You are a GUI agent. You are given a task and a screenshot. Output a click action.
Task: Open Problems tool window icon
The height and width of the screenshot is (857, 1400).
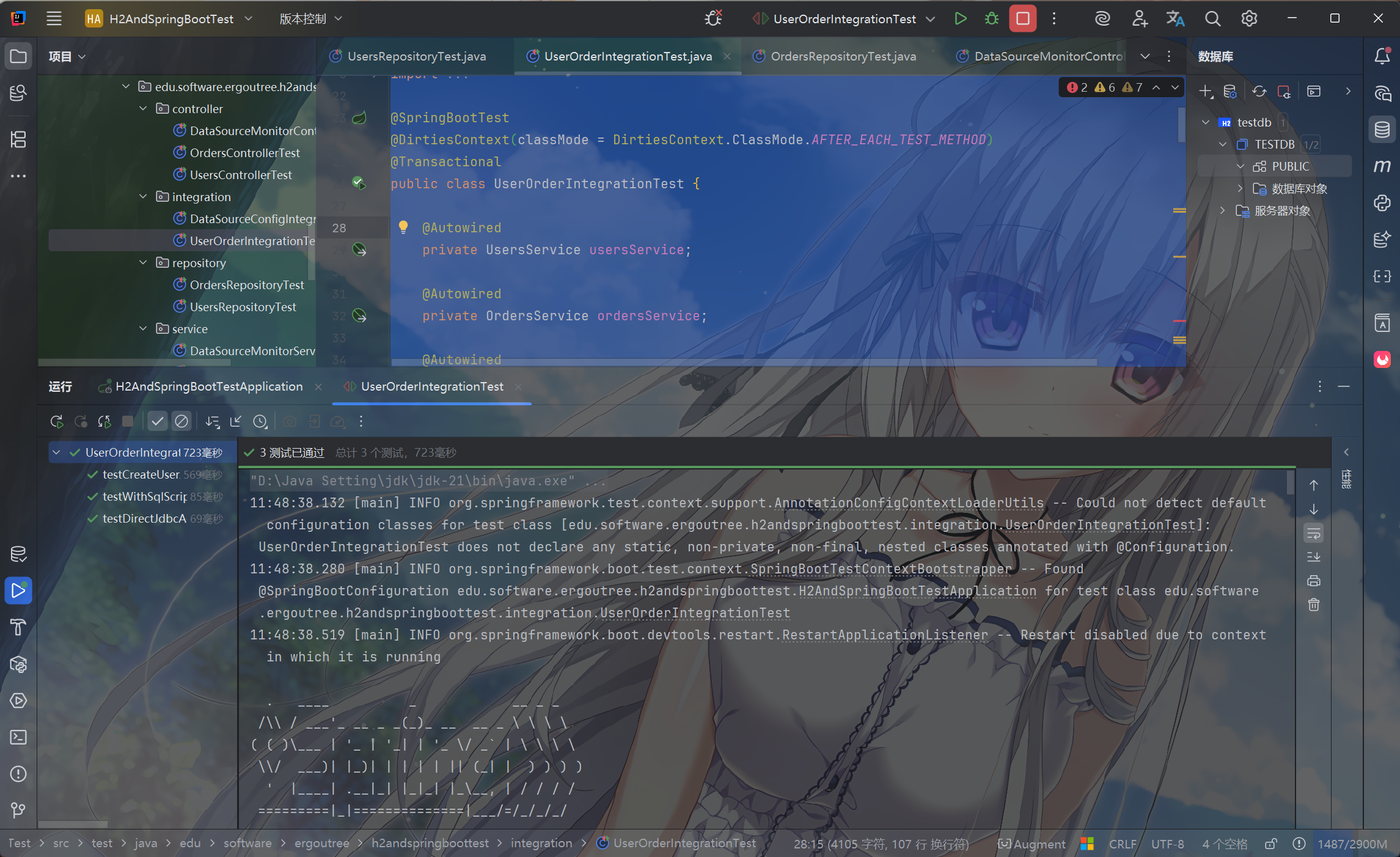18,774
